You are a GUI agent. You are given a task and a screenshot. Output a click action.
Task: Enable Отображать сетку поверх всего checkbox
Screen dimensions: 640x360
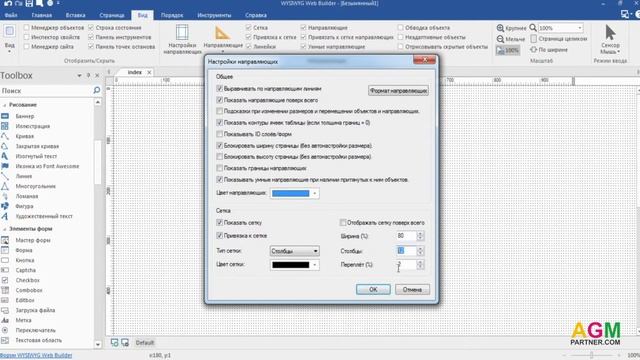pyautogui.click(x=343, y=223)
